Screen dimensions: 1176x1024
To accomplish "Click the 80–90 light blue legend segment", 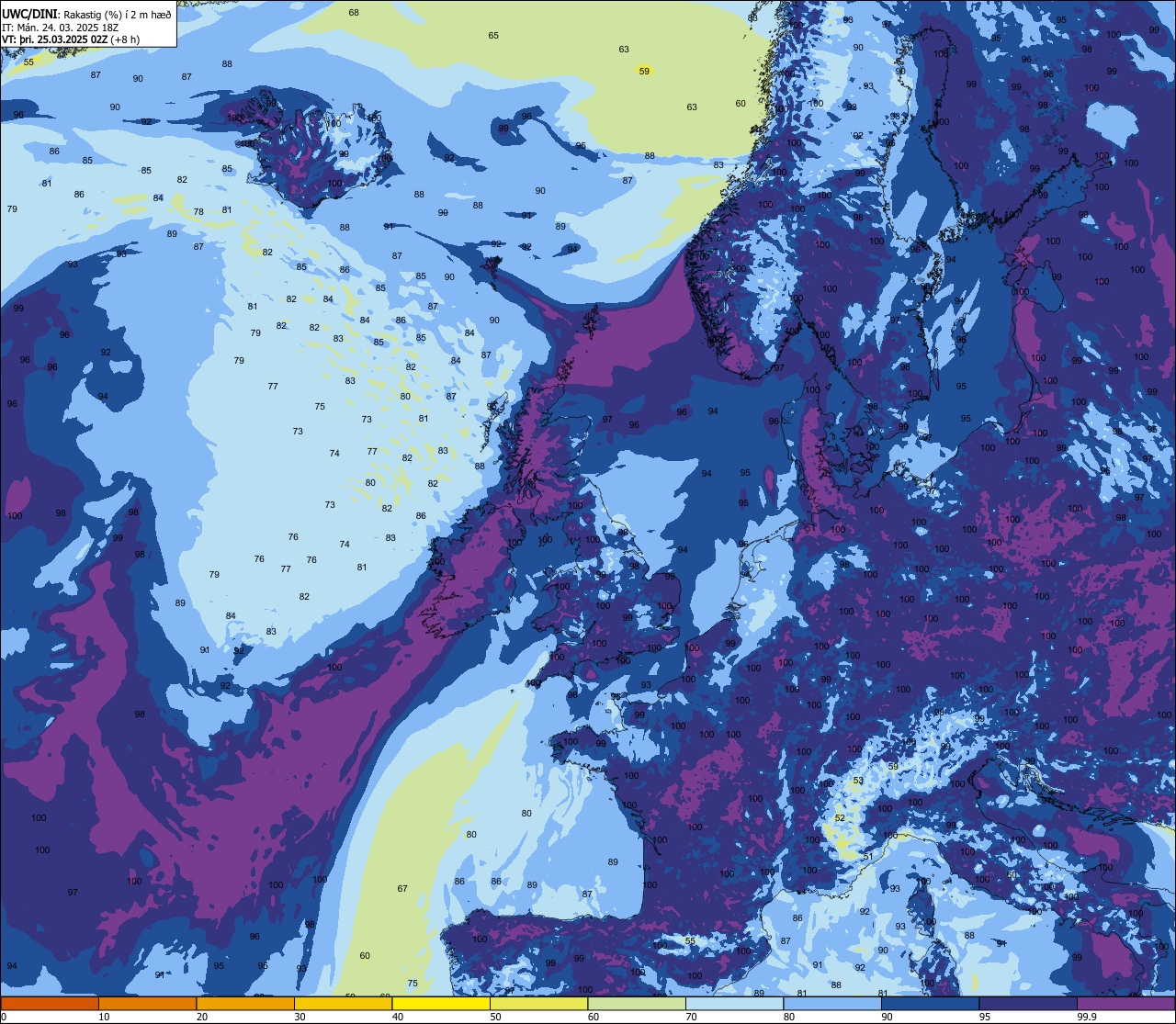I will coord(832,1004).
